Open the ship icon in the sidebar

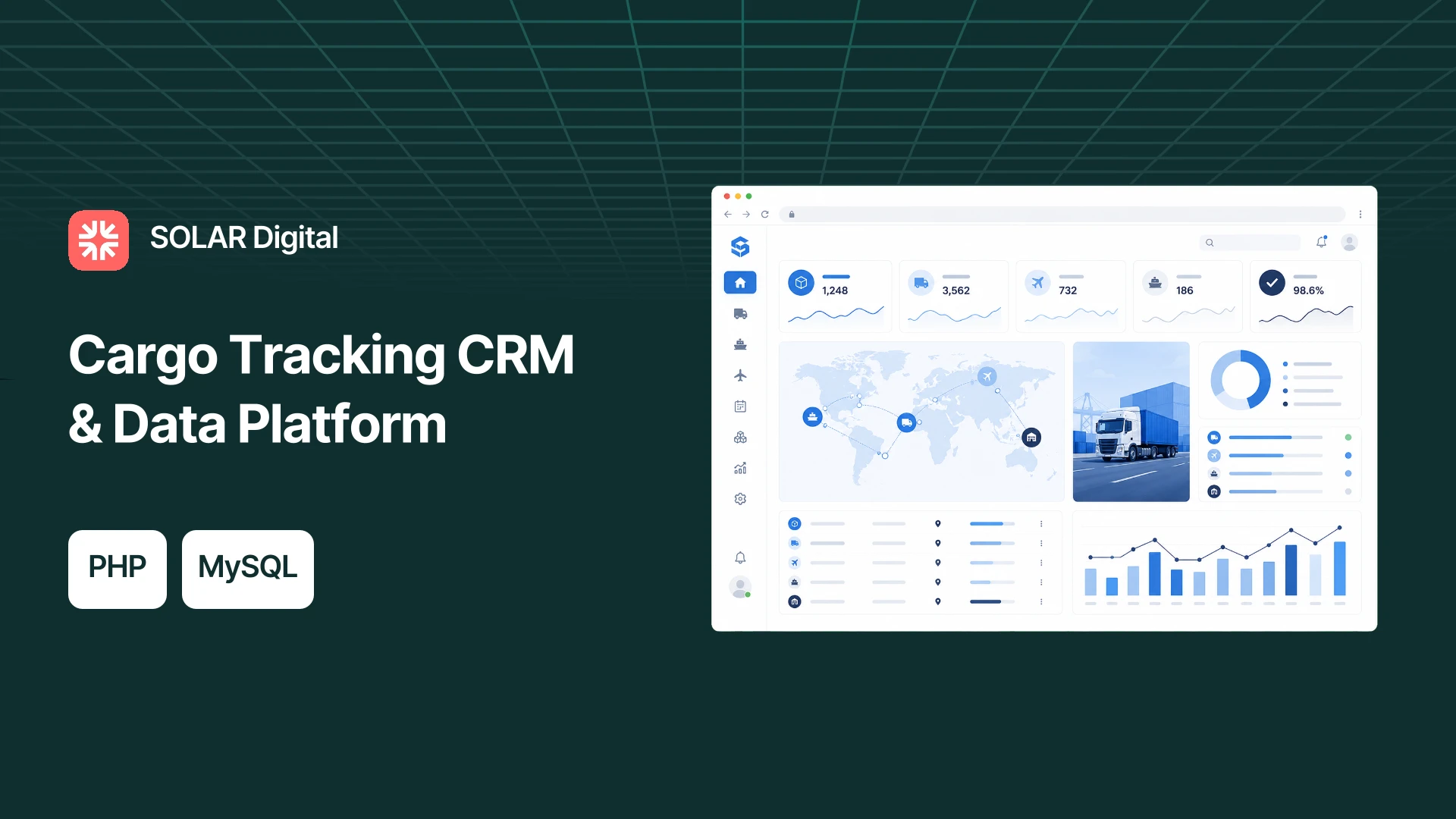pyautogui.click(x=740, y=345)
